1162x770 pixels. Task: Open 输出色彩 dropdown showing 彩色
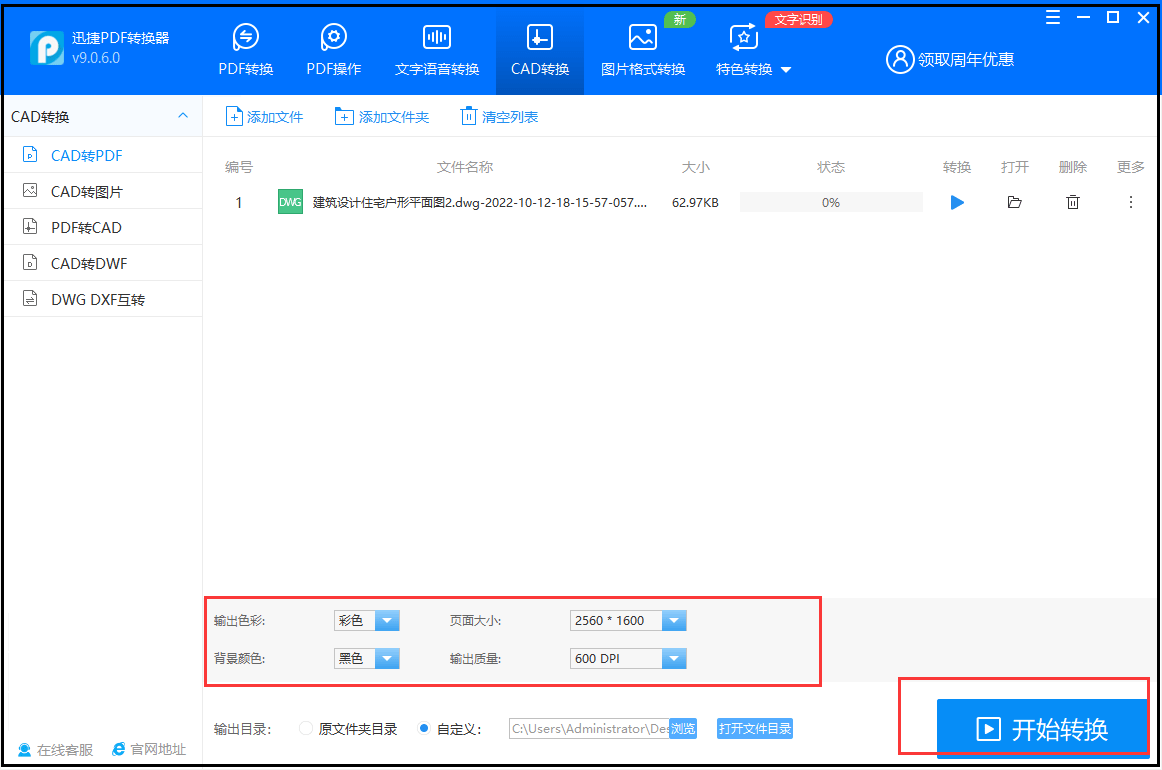(367, 620)
